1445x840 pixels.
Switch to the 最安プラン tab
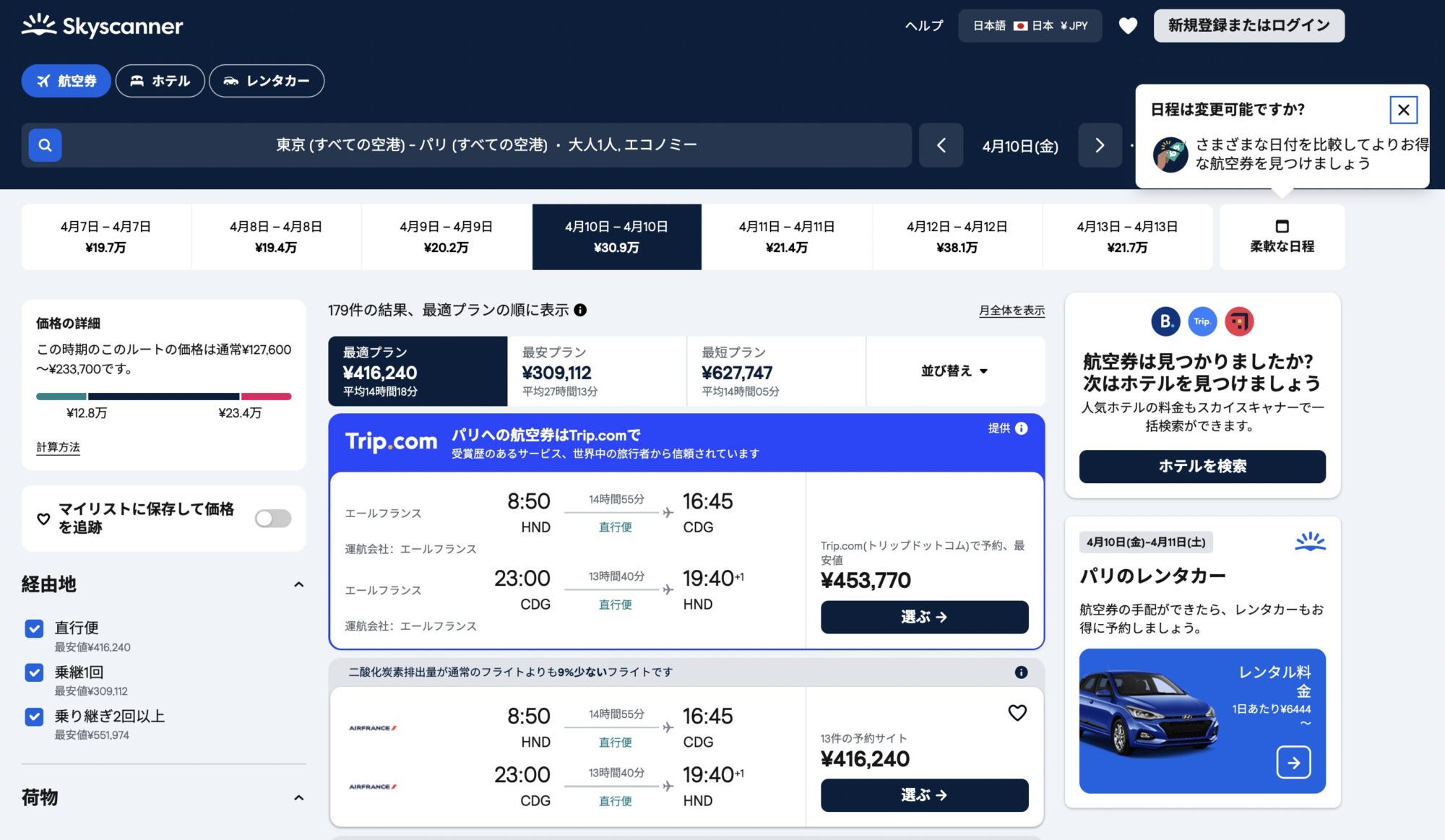coord(596,371)
